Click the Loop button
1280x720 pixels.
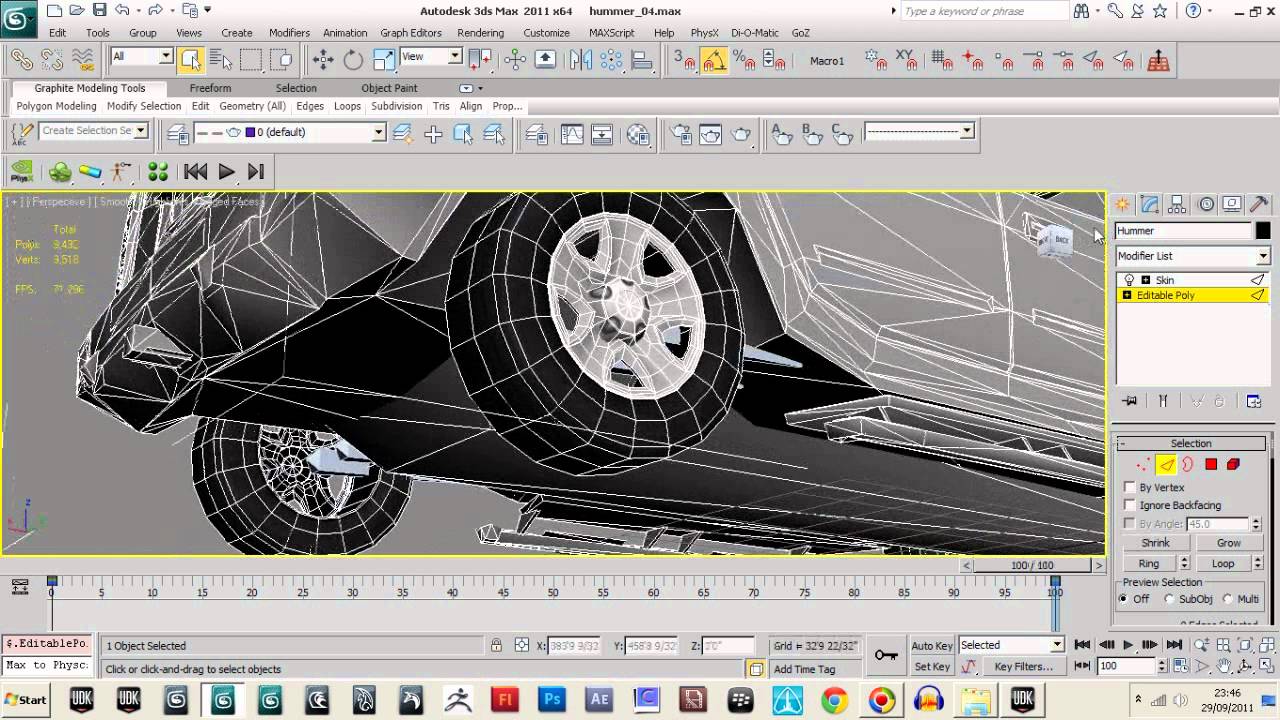(x=1223, y=564)
